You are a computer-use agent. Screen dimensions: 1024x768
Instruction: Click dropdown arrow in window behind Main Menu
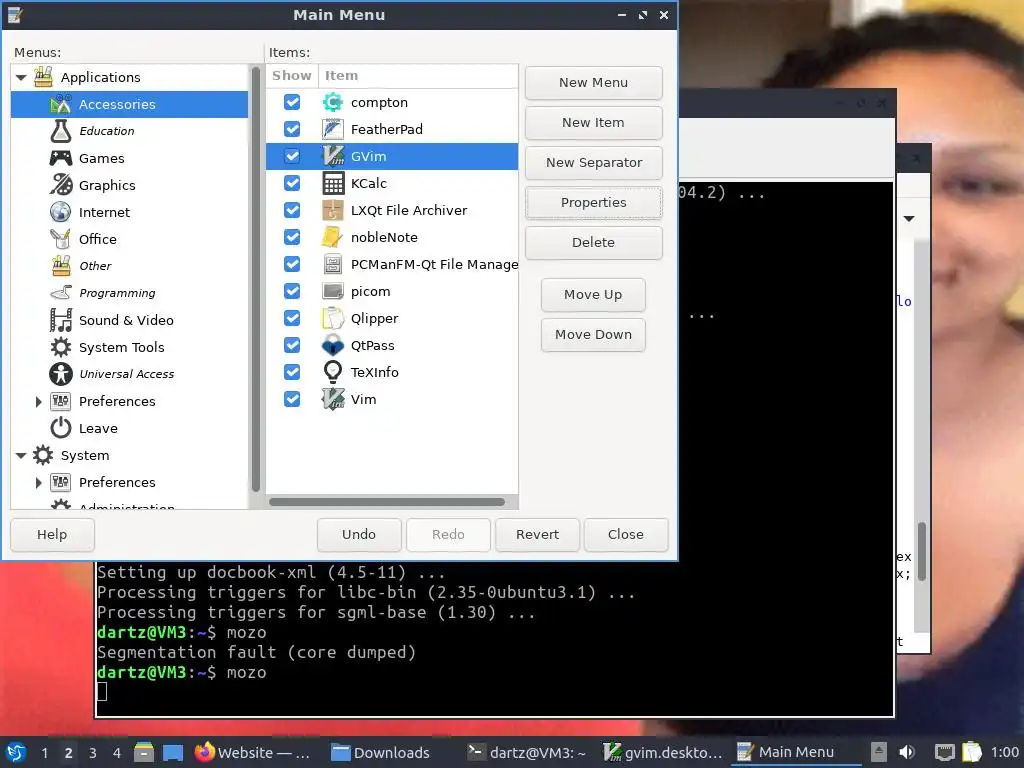[x=909, y=219]
